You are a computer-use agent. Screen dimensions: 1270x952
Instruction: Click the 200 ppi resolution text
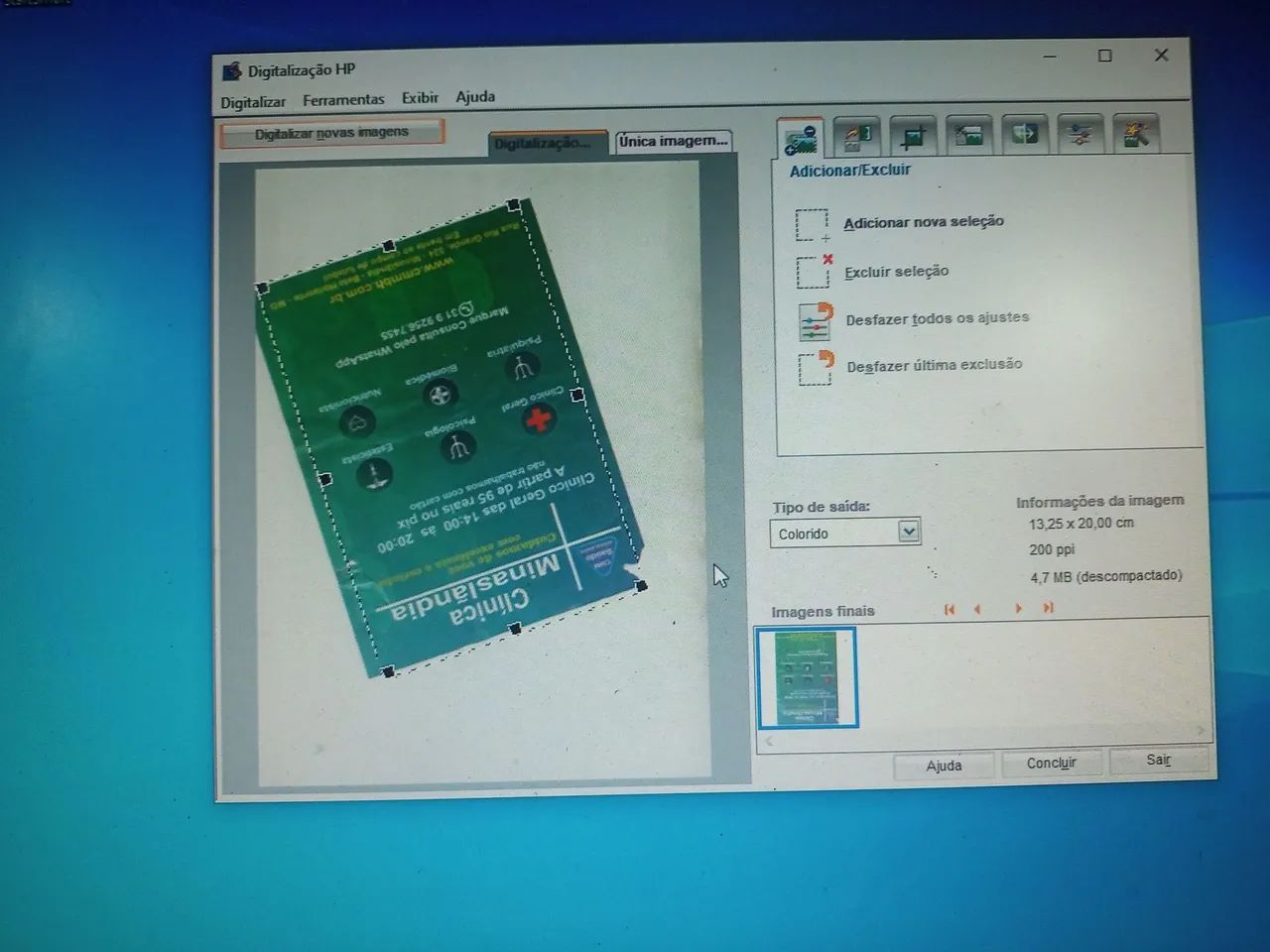(x=1052, y=549)
